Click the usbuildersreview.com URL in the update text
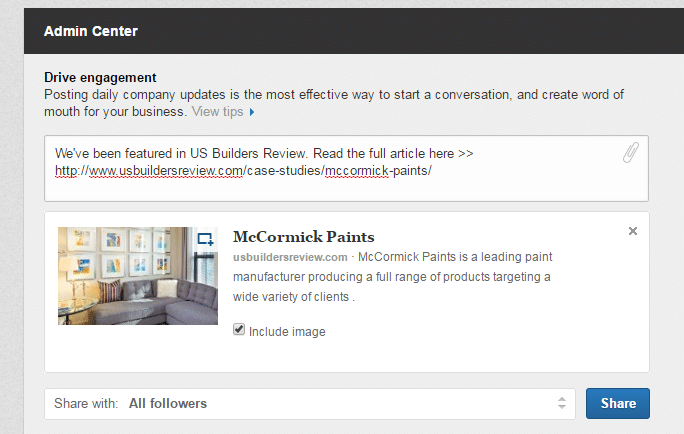Viewport: 684px width, 434px height. [243, 170]
